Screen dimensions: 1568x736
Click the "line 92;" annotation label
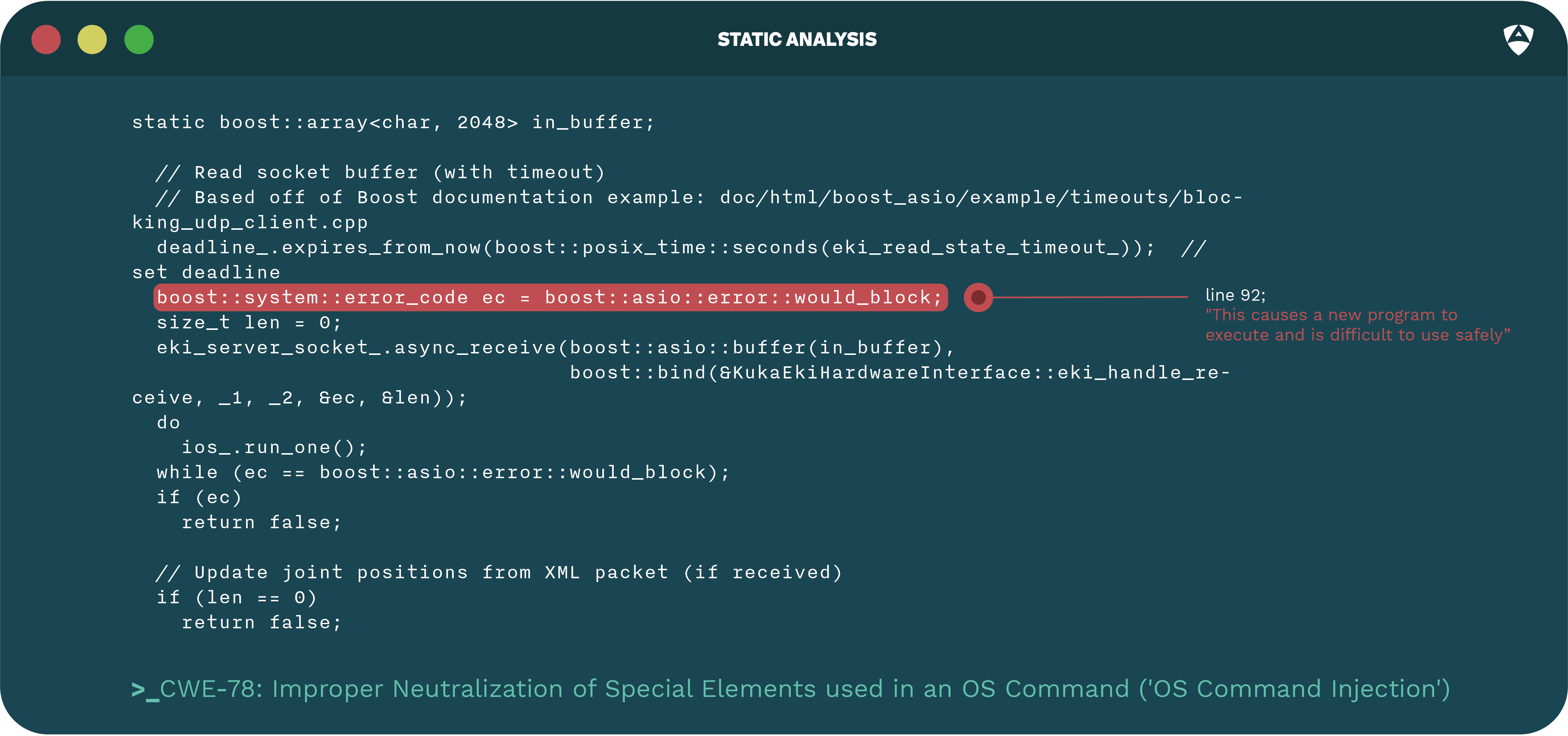pos(1235,295)
